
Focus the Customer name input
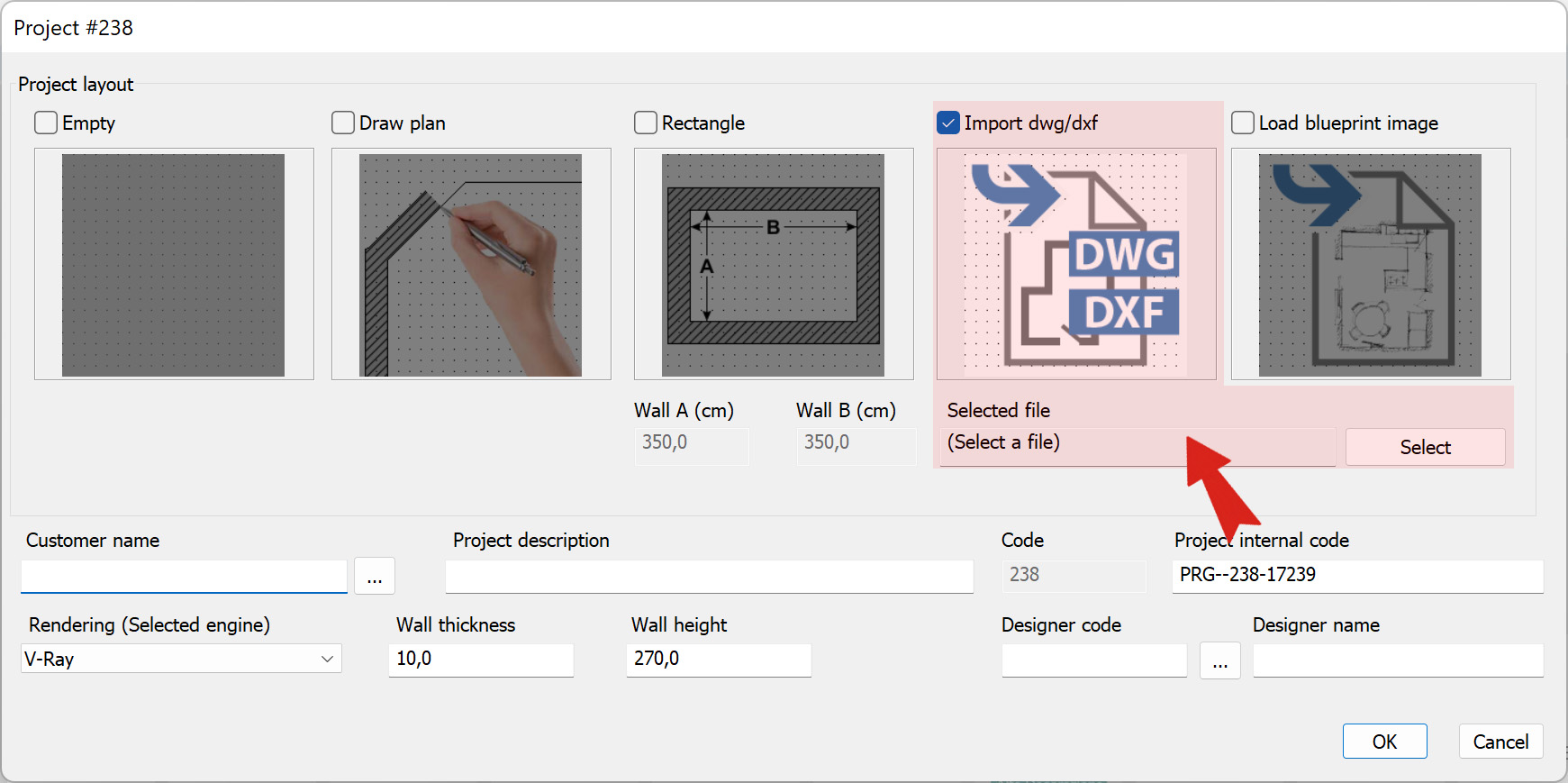pyautogui.click(x=184, y=576)
